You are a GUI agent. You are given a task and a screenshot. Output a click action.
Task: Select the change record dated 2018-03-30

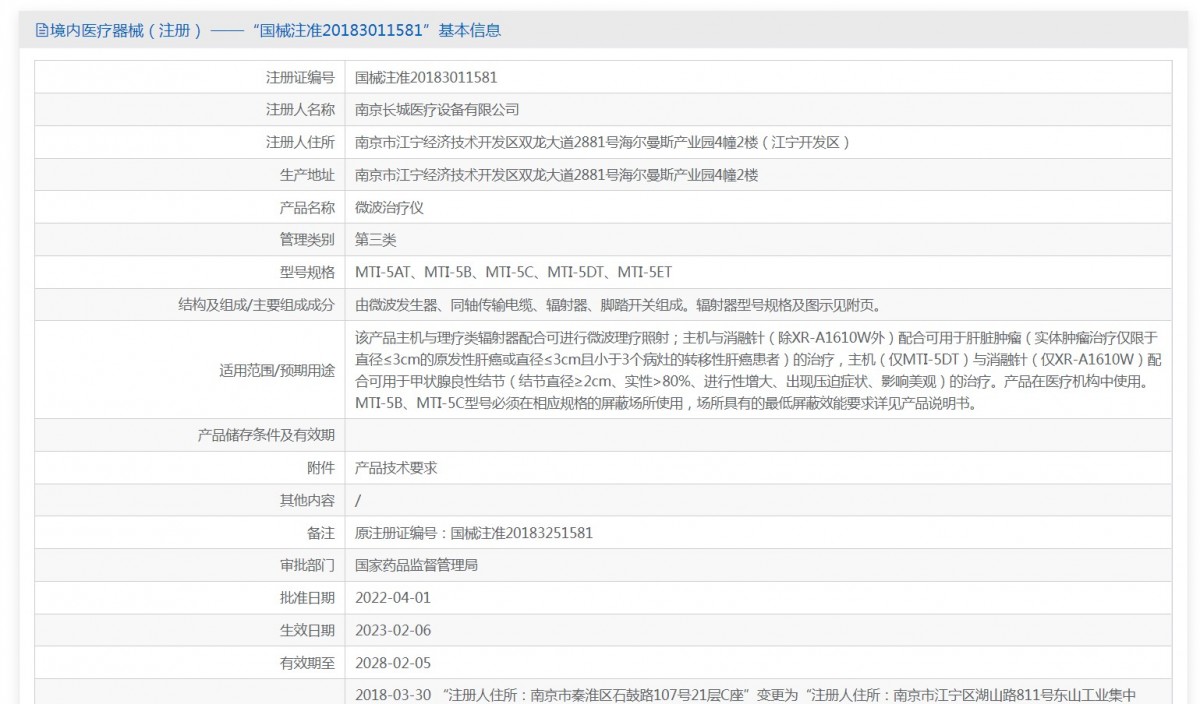click(x=747, y=695)
